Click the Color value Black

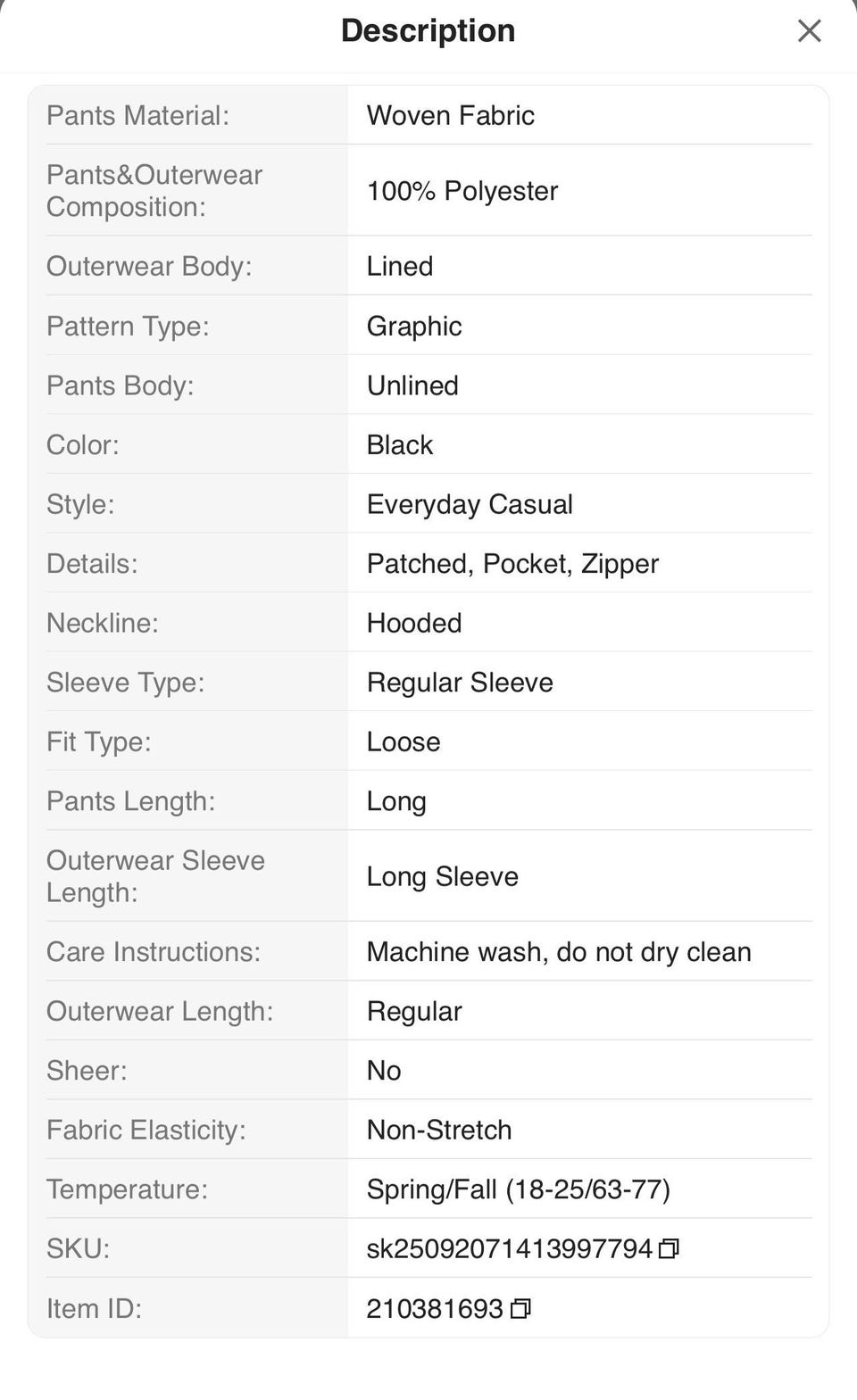tap(399, 445)
